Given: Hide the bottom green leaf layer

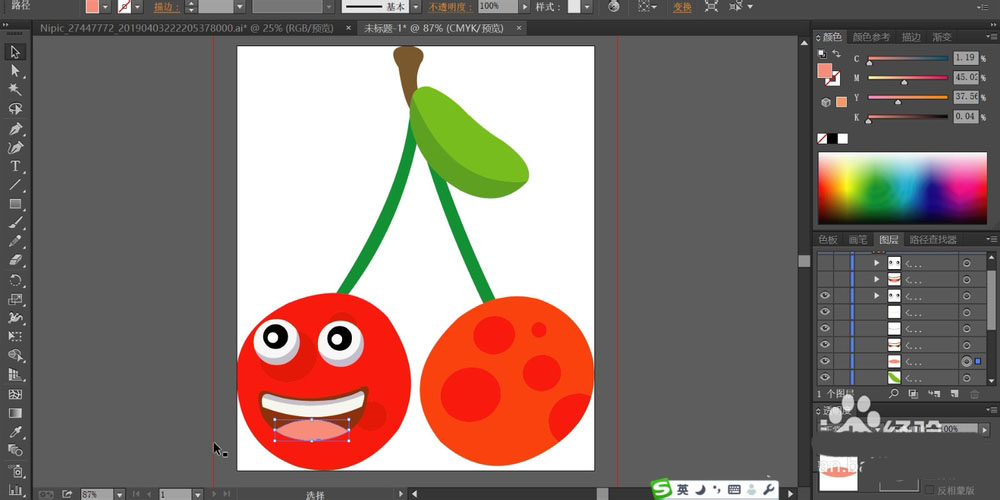Looking at the screenshot, I should click(825, 377).
